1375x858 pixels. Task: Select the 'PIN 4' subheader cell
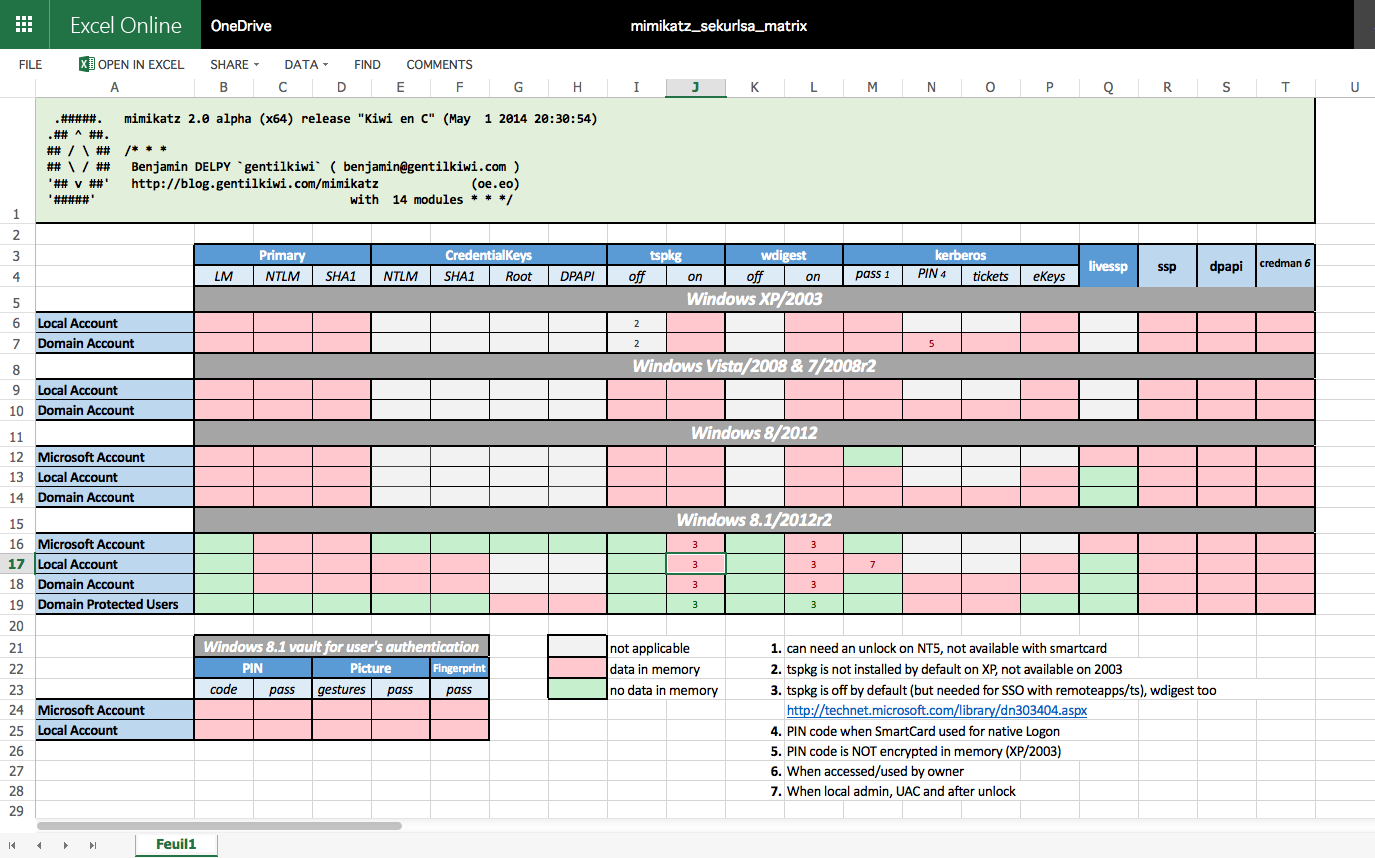click(x=931, y=276)
